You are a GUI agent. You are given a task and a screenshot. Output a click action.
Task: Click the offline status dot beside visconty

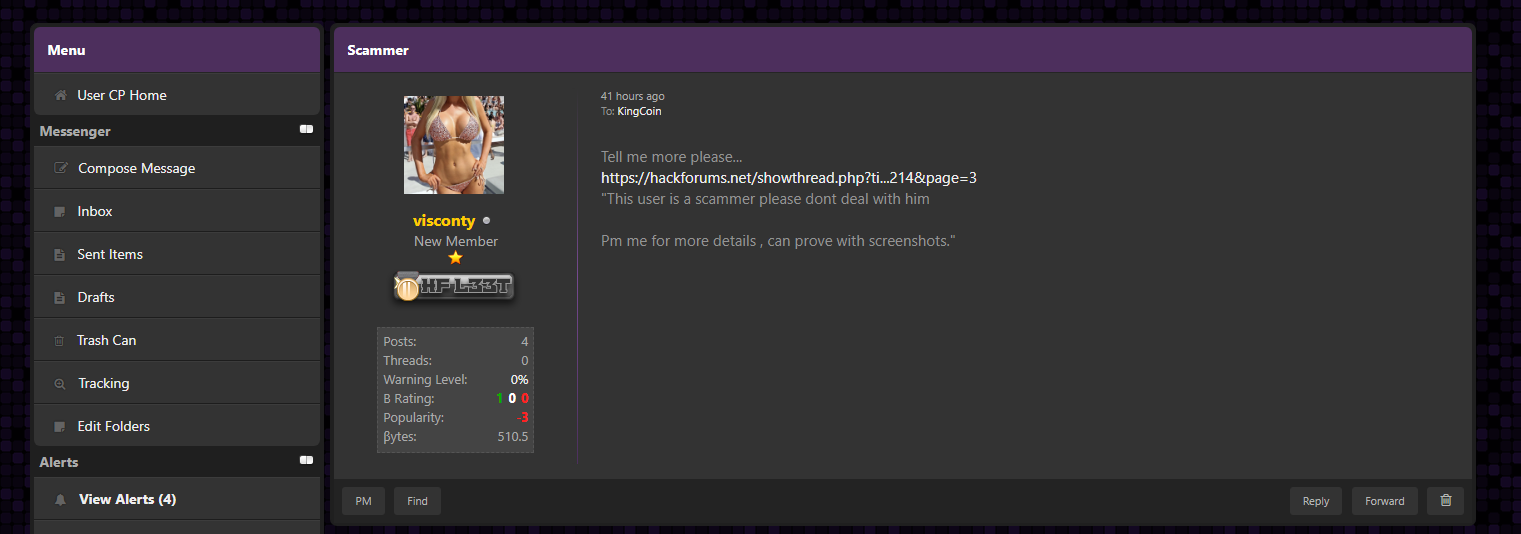487,221
